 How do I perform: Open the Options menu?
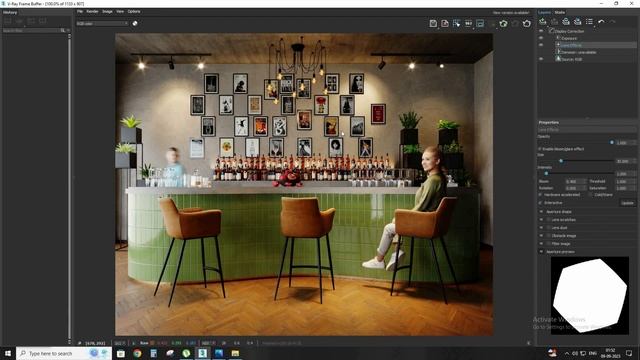click(x=134, y=11)
